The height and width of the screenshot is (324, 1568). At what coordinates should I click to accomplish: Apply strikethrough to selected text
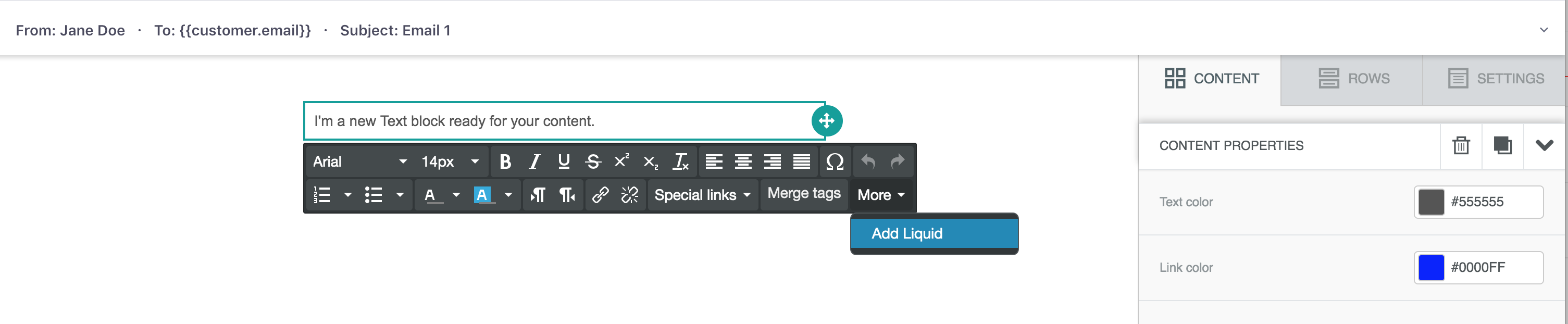click(593, 161)
